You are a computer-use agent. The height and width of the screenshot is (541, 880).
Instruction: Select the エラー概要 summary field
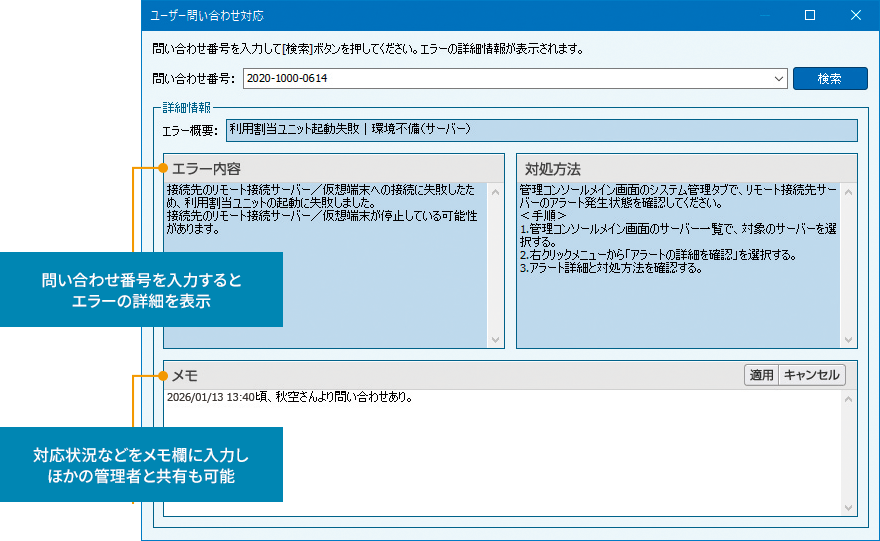coord(541,130)
